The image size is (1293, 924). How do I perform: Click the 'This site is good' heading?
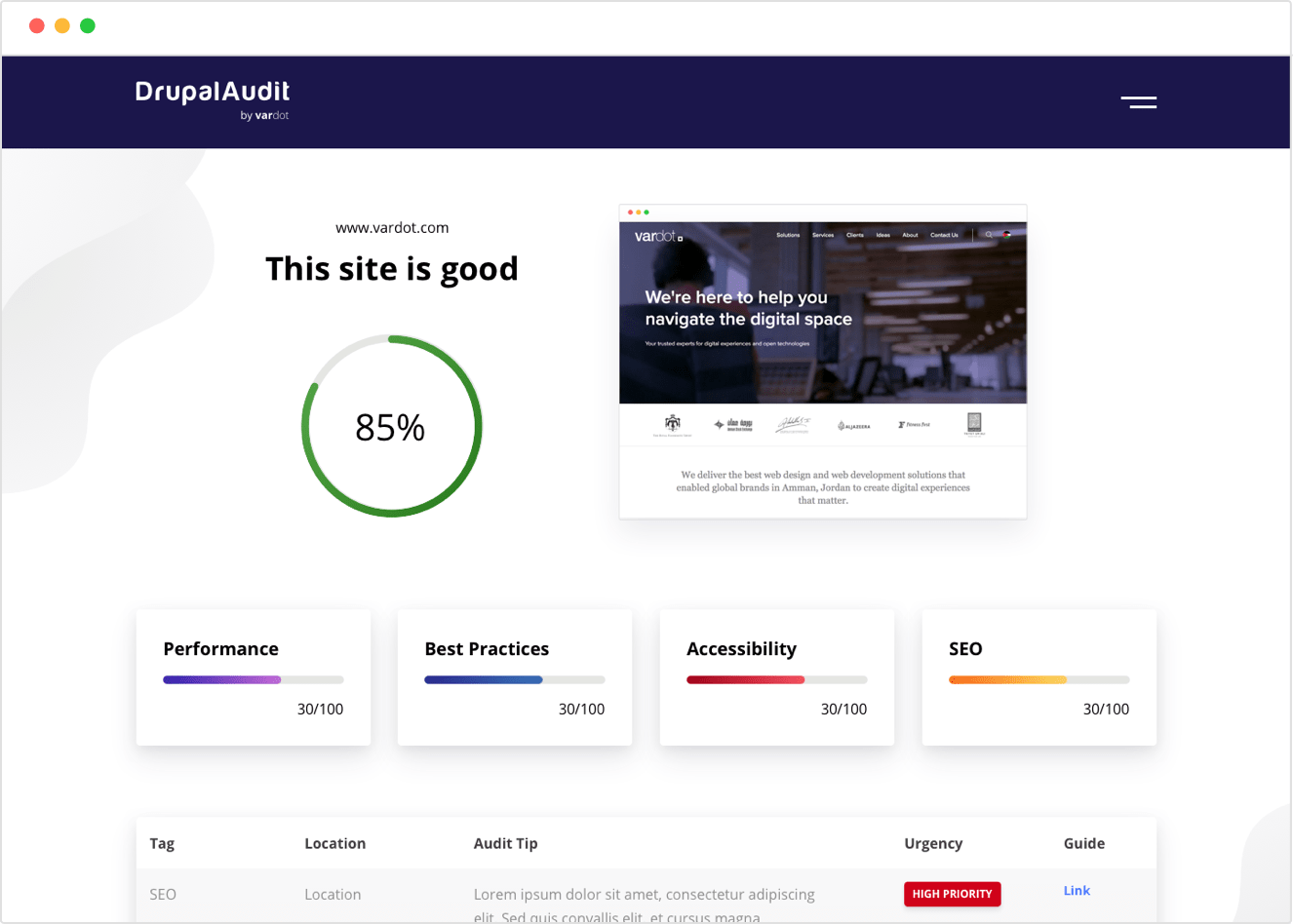[392, 269]
